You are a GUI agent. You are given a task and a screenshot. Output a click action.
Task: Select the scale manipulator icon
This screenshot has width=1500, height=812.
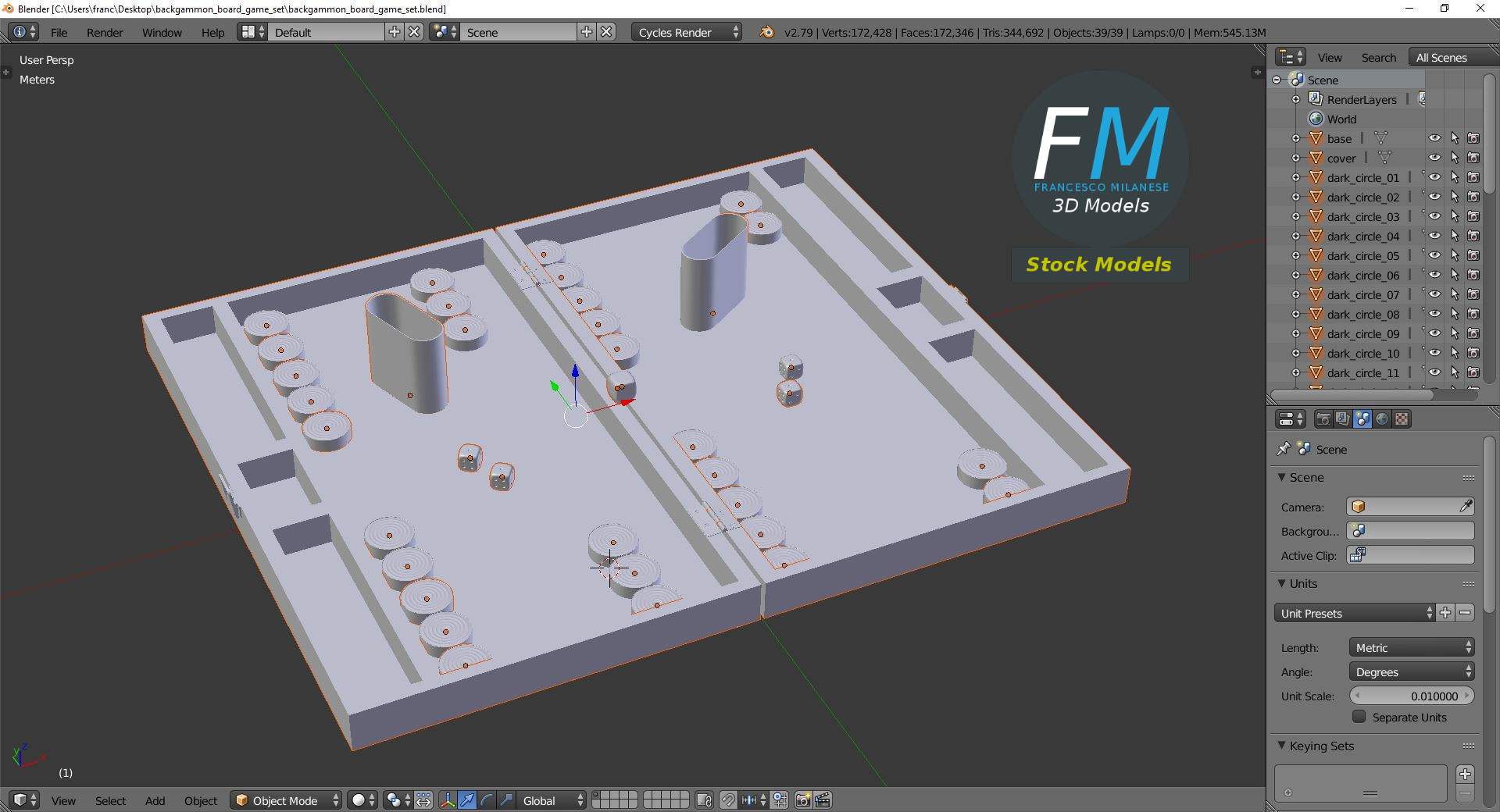(505, 800)
